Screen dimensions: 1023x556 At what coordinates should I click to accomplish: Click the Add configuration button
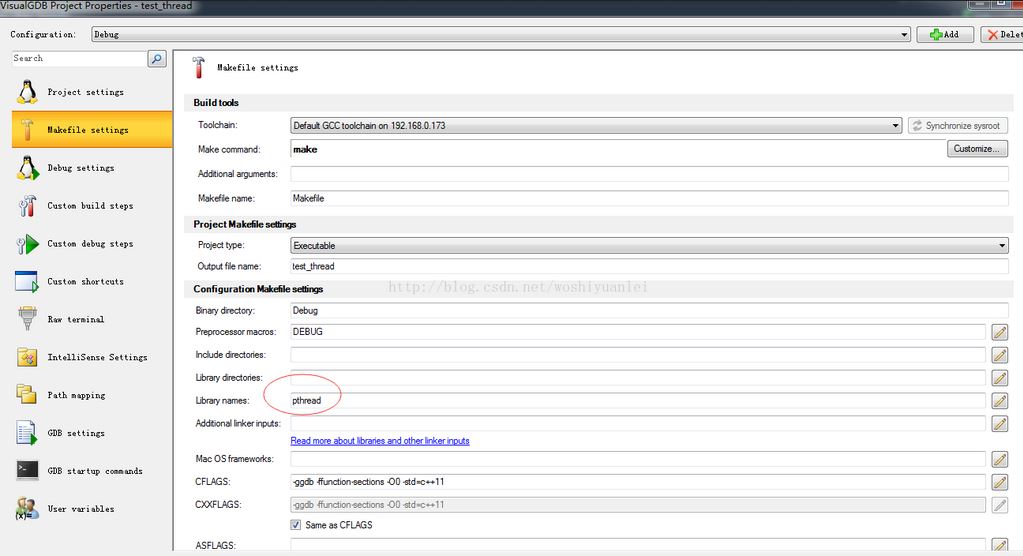[944, 34]
